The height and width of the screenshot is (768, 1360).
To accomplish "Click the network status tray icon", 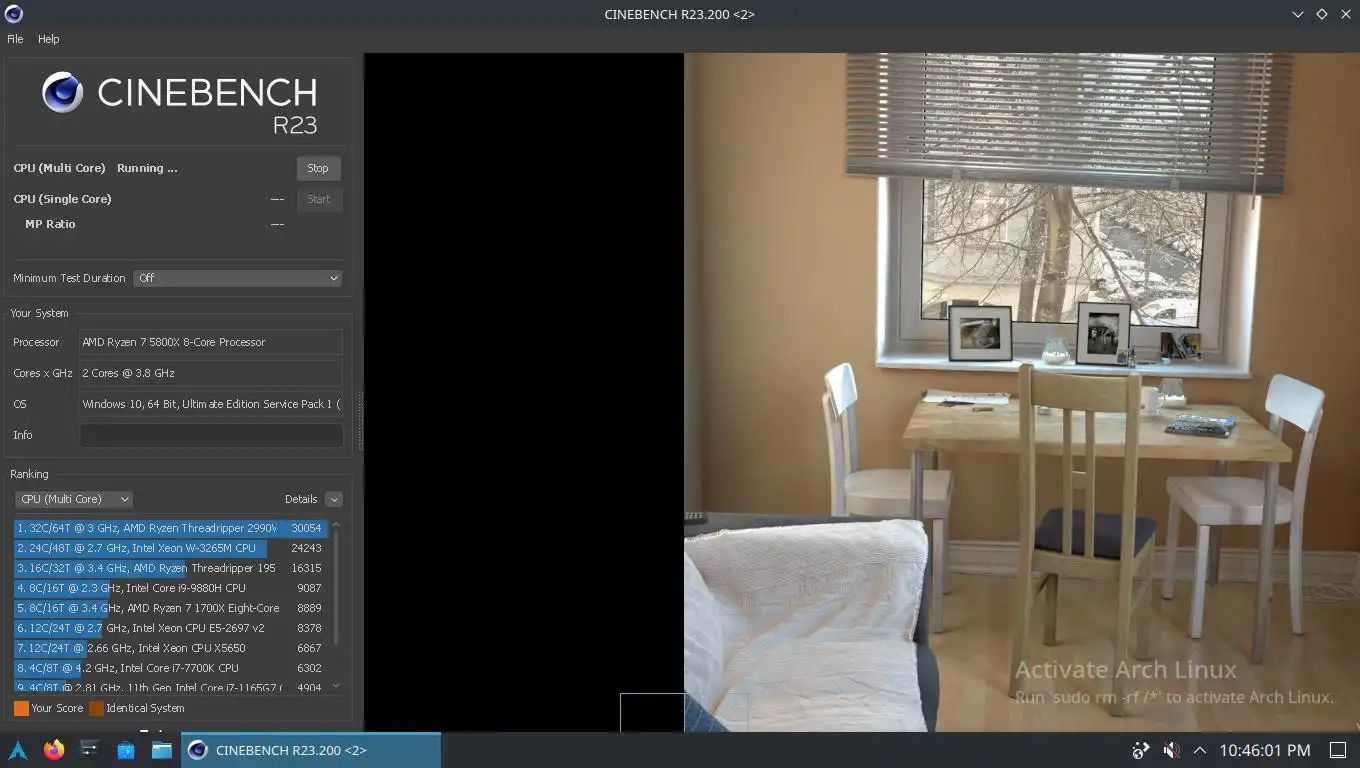I will coord(1141,750).
